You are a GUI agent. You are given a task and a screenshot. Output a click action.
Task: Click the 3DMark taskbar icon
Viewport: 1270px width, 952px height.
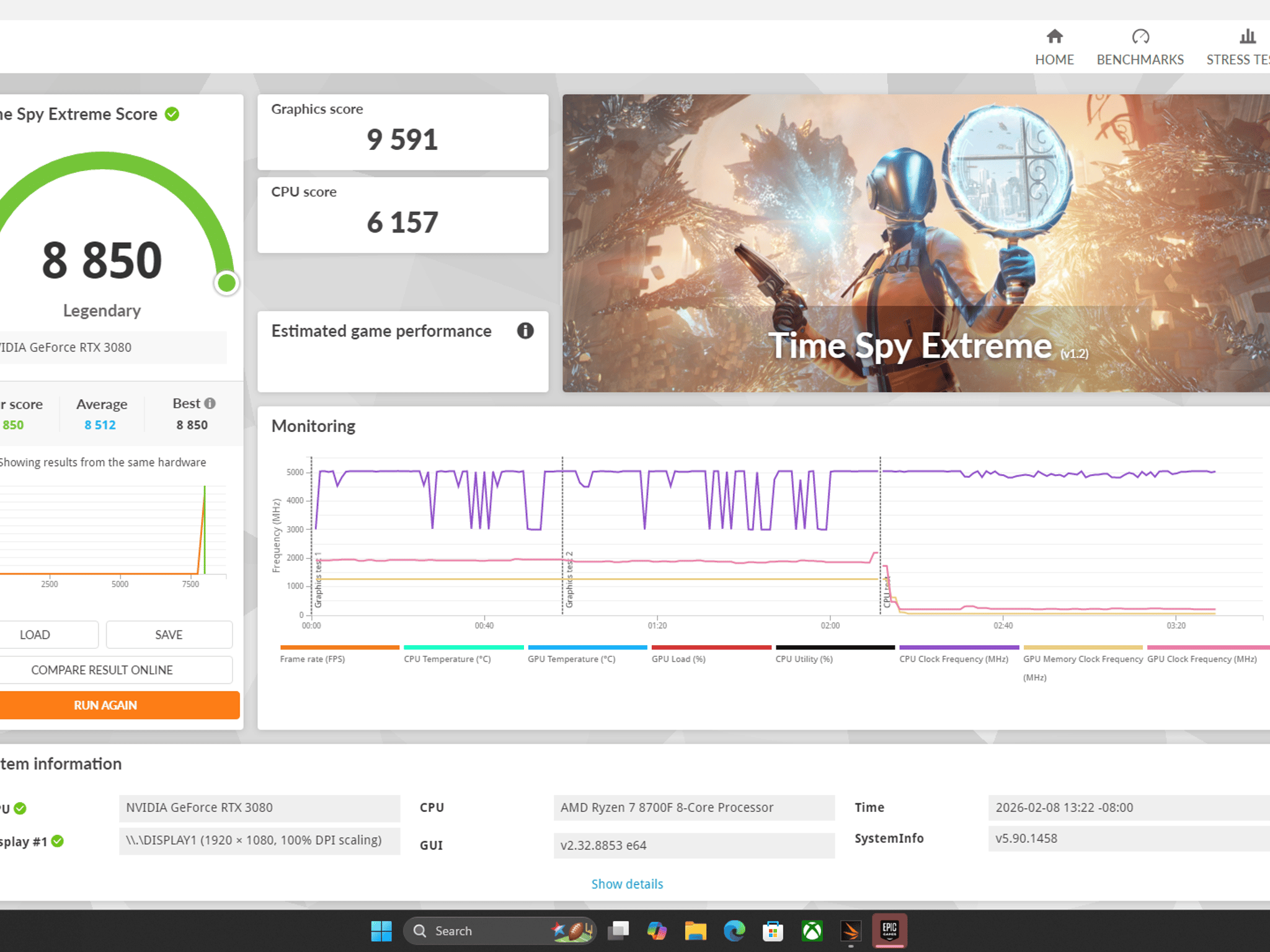(x=850, y=931)
